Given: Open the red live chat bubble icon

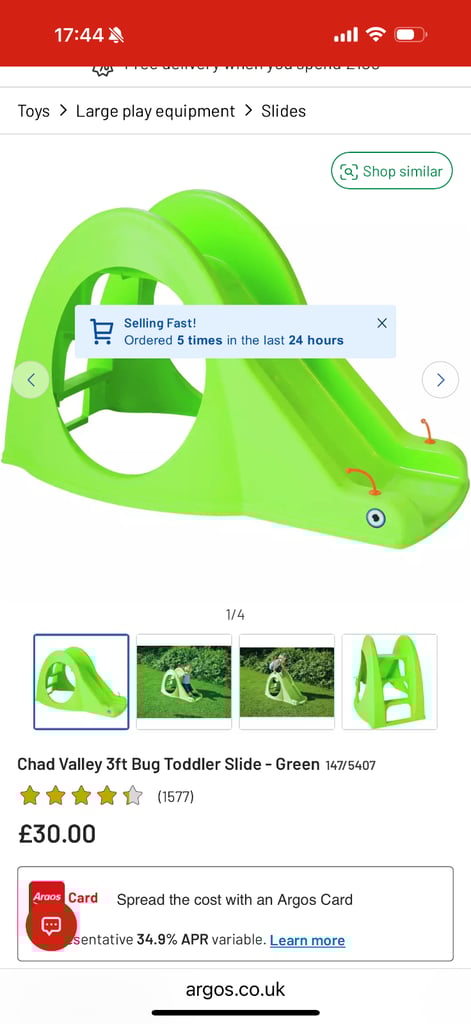Looking at the screenshot, I should click(51, 925).
